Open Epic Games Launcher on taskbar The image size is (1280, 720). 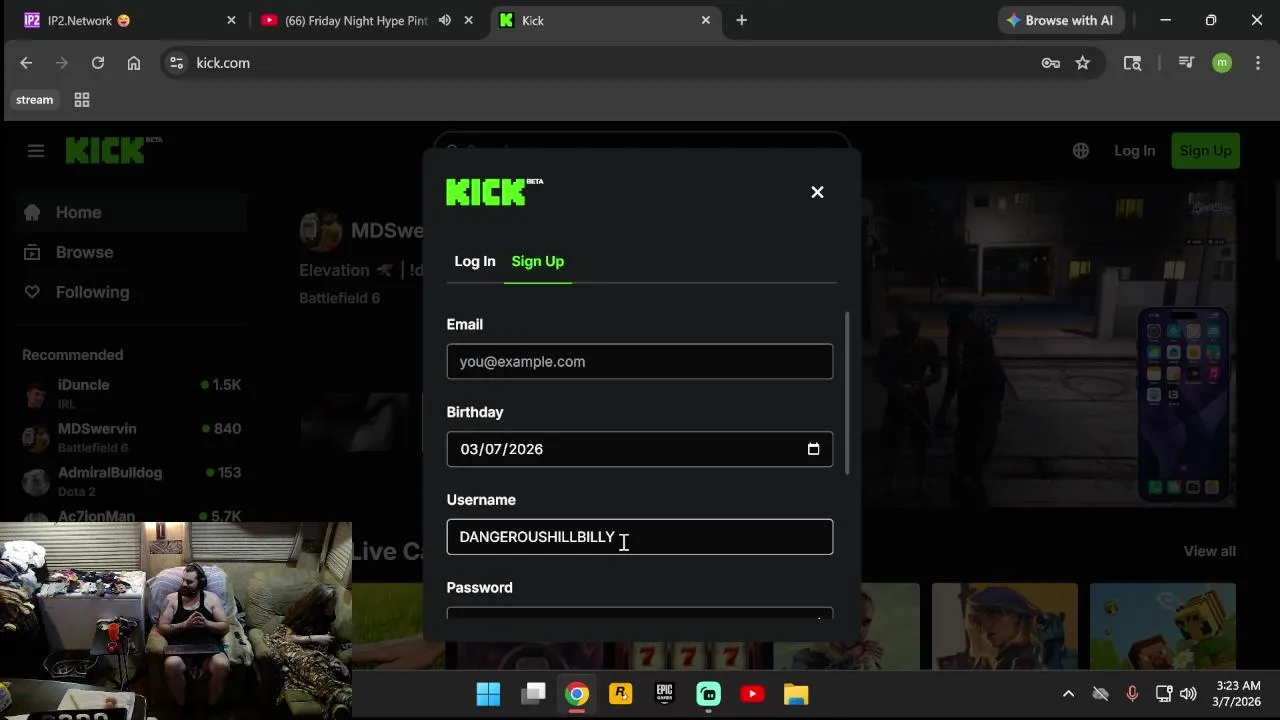(664, 694)
